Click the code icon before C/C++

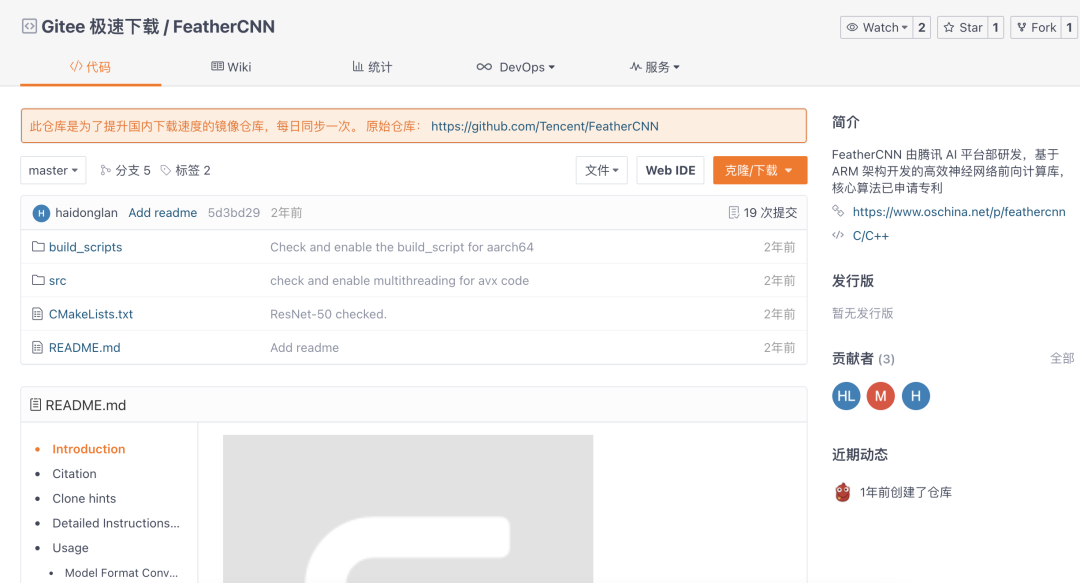[x=838, y=235]
